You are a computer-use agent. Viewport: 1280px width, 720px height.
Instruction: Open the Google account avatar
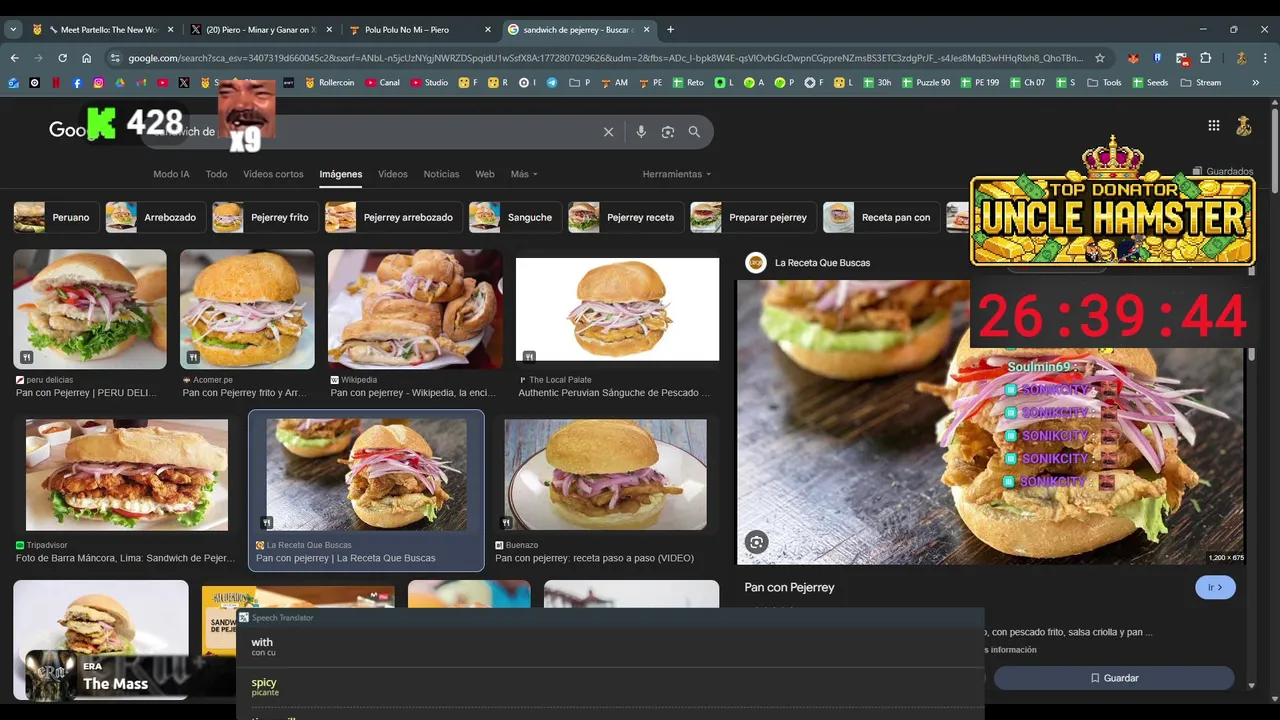click(x=1243, y=126)
